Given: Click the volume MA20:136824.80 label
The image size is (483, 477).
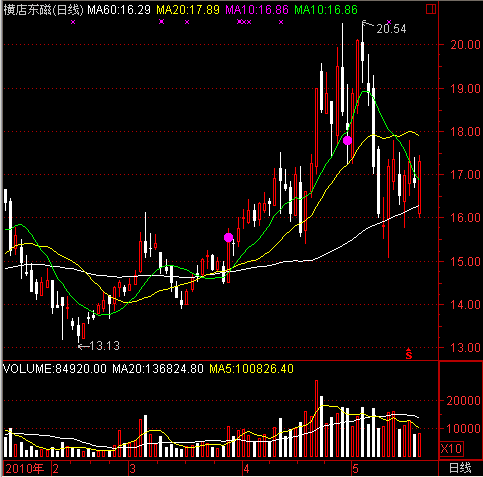Looking at the screenshot, I should [158, 369].
